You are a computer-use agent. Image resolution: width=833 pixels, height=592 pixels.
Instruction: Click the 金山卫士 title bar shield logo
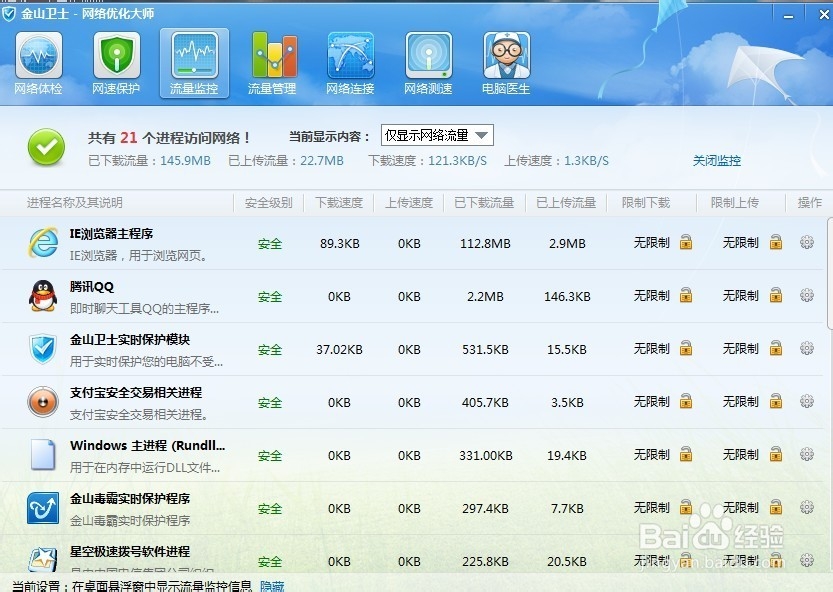pos(8,14)
